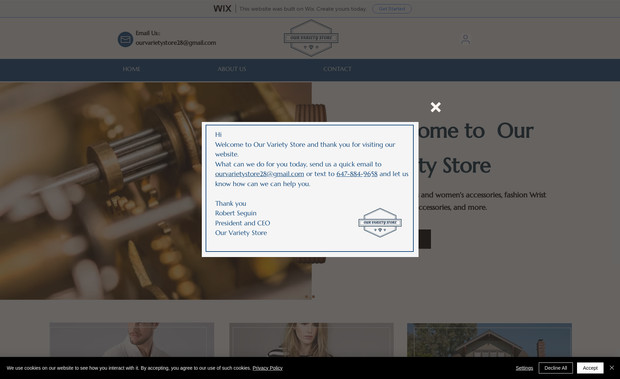The height and width of the screenshot is (379, 620).
Task: Click 'Robert Seguin' text in popup
Action: point(236,213)
